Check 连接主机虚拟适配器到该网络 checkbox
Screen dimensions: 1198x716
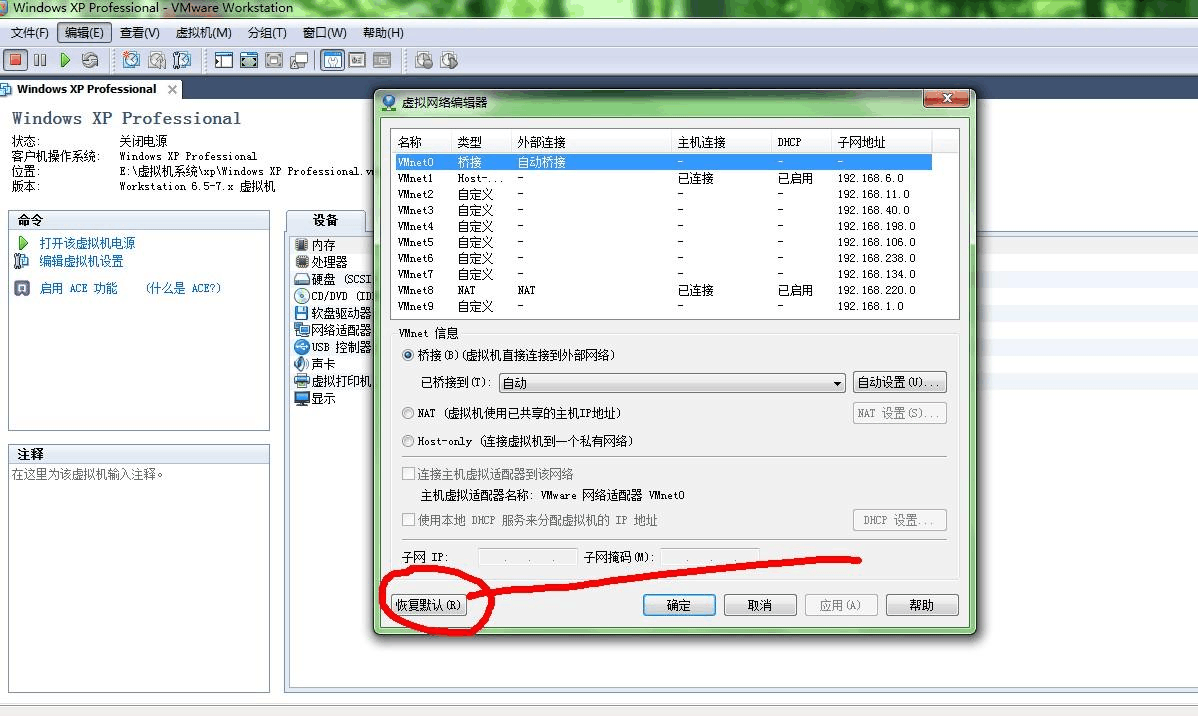tap(409, 474)
